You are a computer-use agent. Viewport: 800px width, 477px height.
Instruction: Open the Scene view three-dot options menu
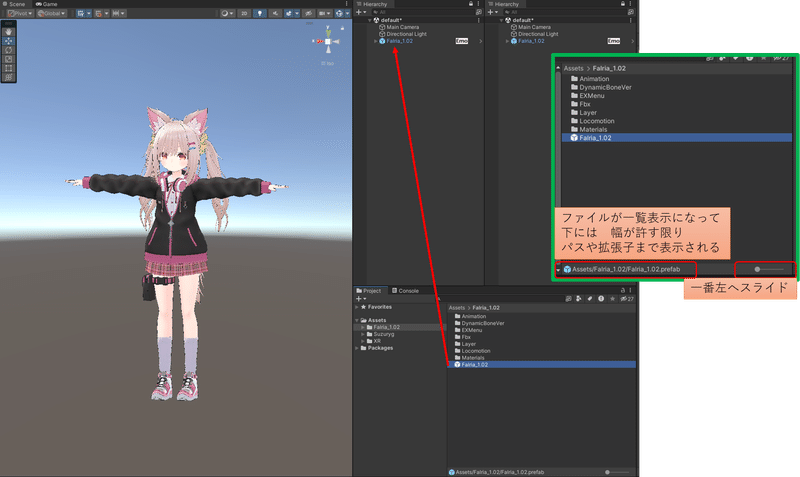click(347, 4)
